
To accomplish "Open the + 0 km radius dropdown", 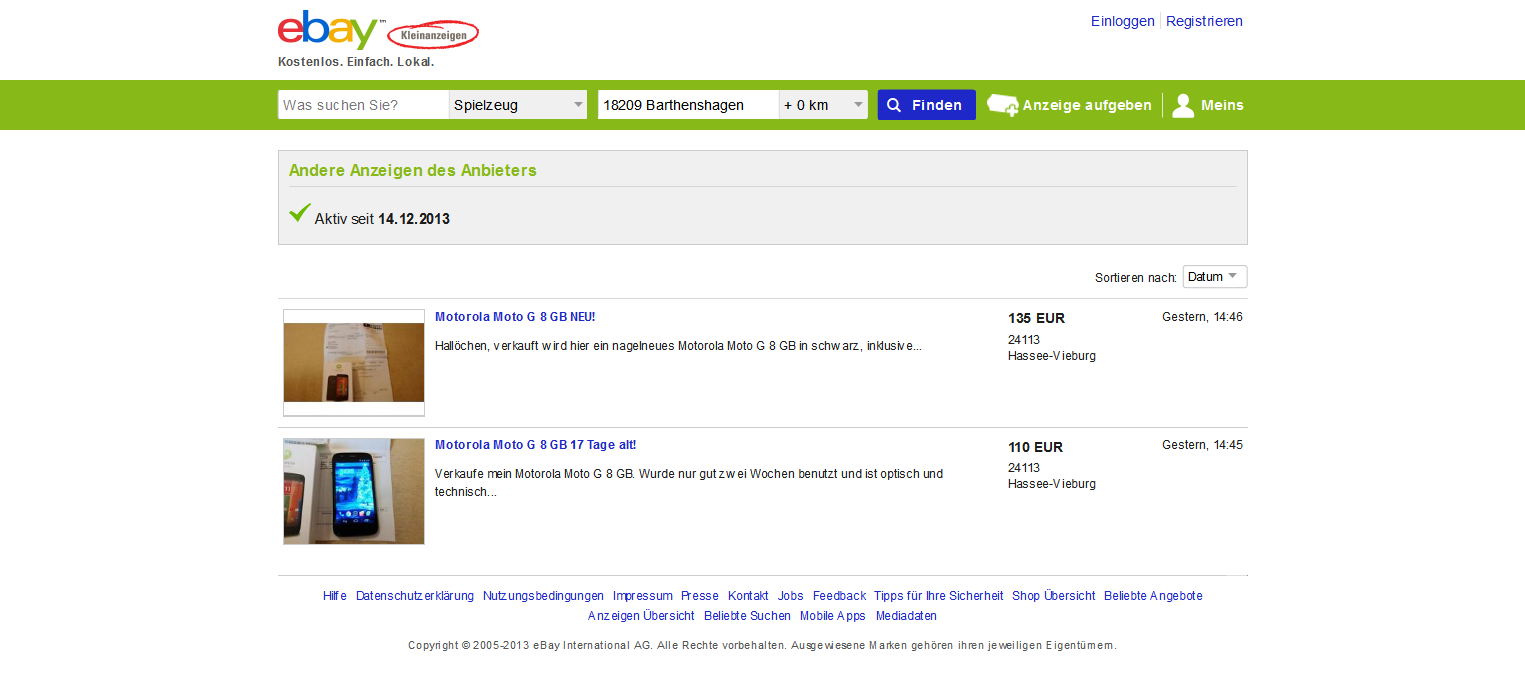I will 823,105.
